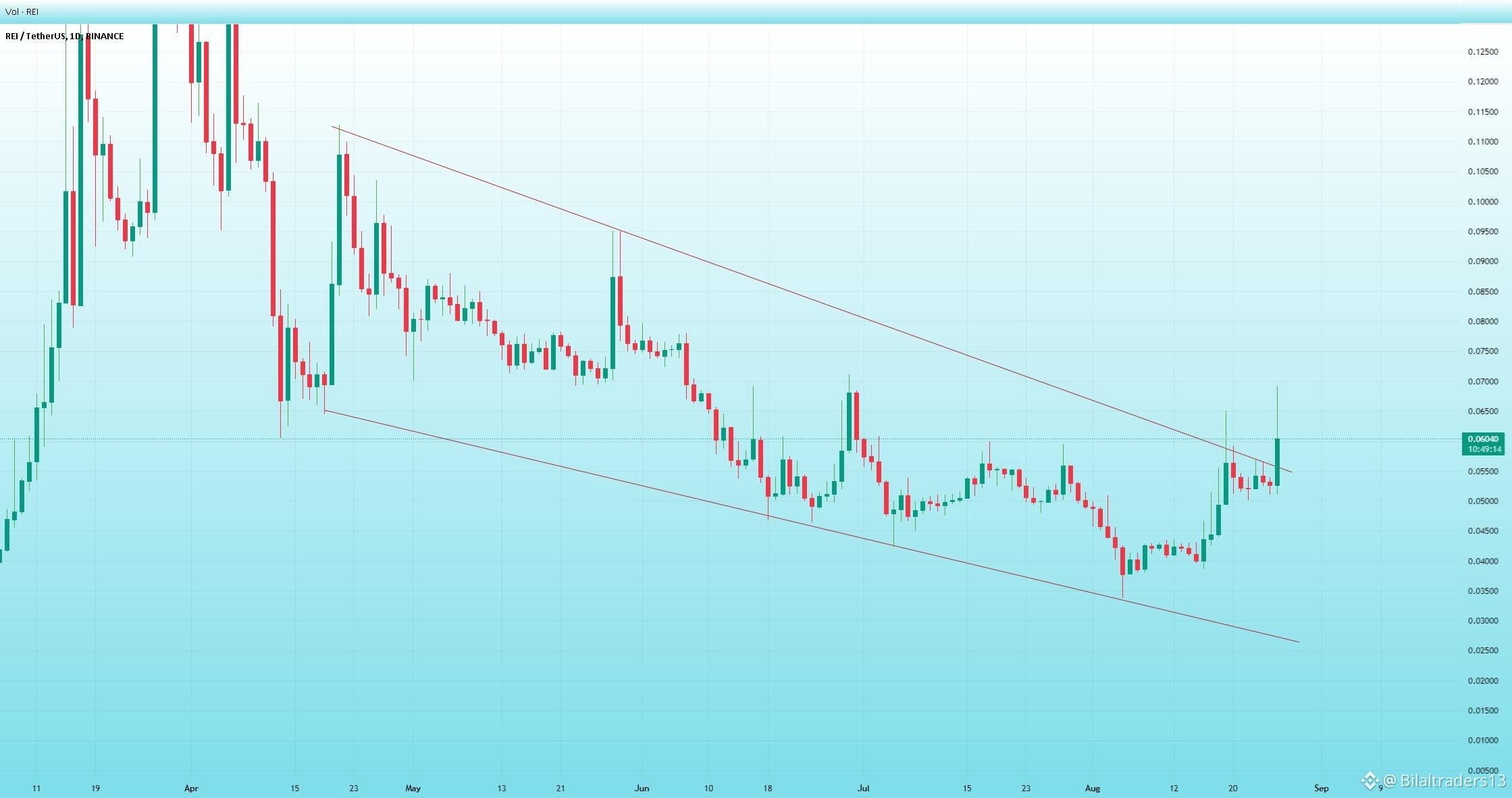
Task: Click the '20' date label on time axis
Action: [1233, 789]
